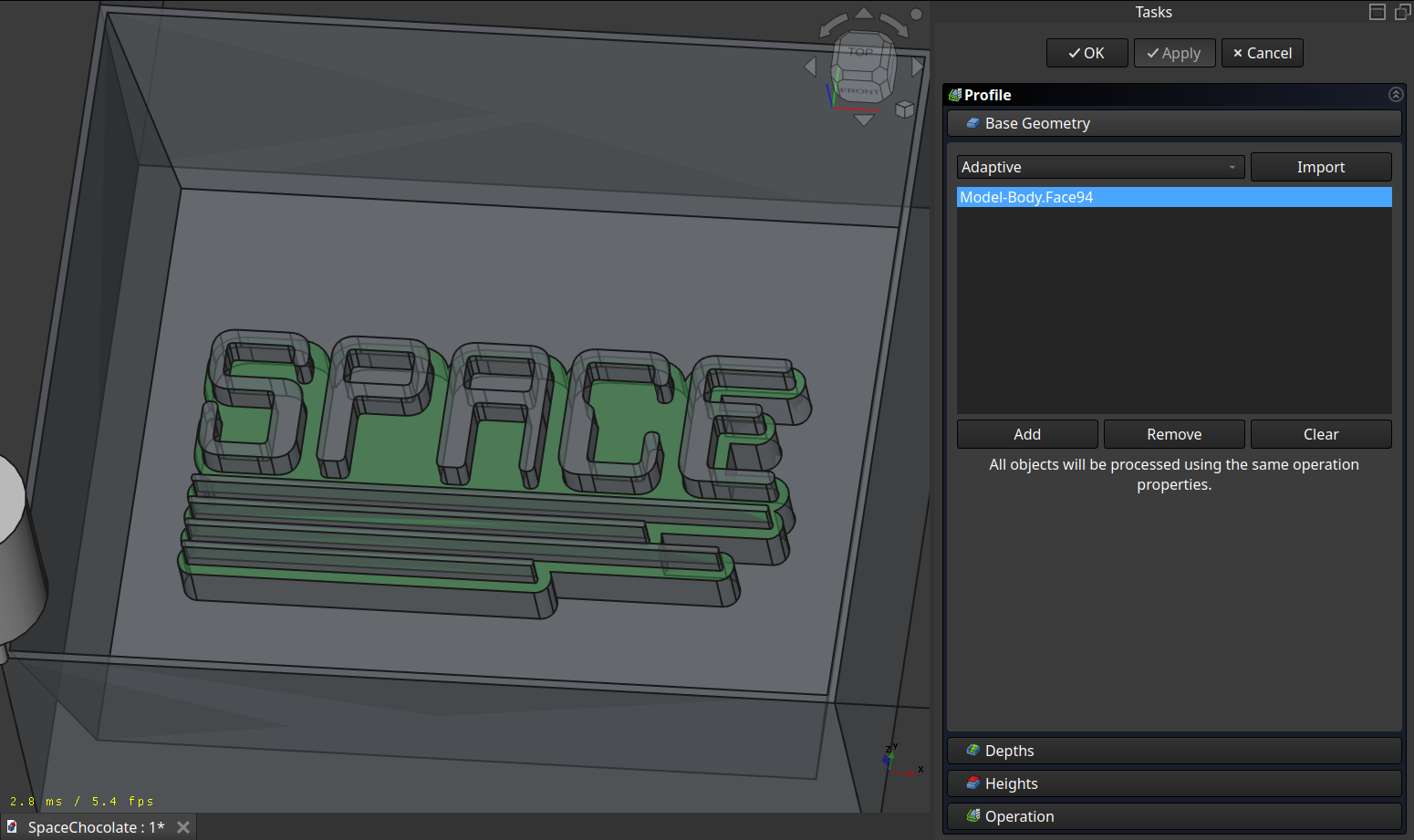Select Model-Body.Face94 in the geometry list
This screenshot has height=840, width=1414.
(x=1174, y=197)
